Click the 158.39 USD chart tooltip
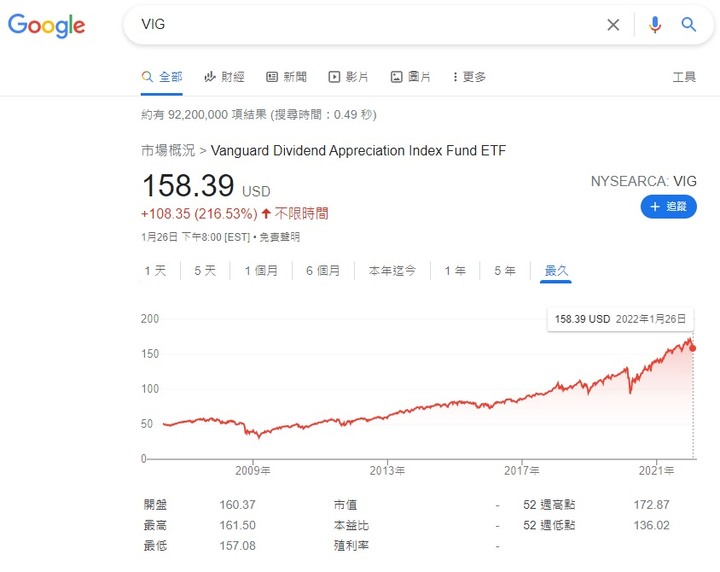The height and width of the screenshot is (572, 720). [x=620, y=319]
